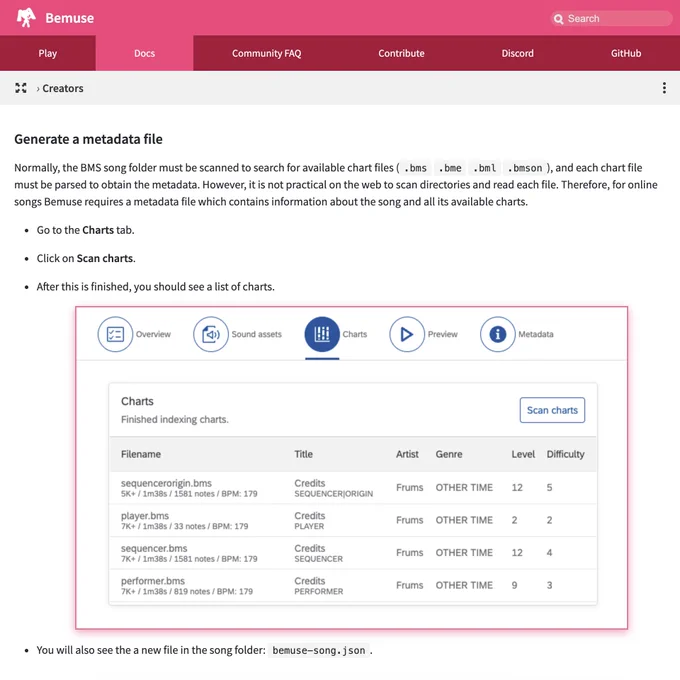
Task: Open the Play nav item
Action: [x=48, y=53]
